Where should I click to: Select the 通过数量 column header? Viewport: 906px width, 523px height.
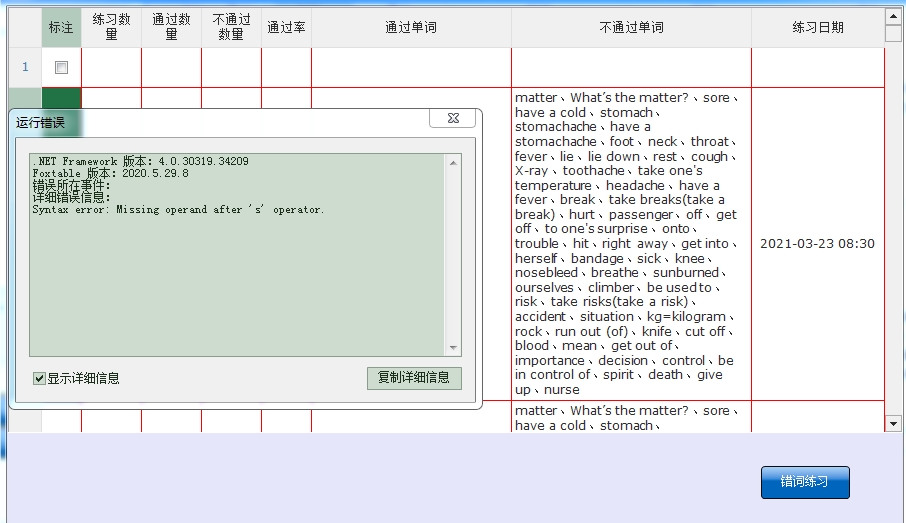pos(172,27)
